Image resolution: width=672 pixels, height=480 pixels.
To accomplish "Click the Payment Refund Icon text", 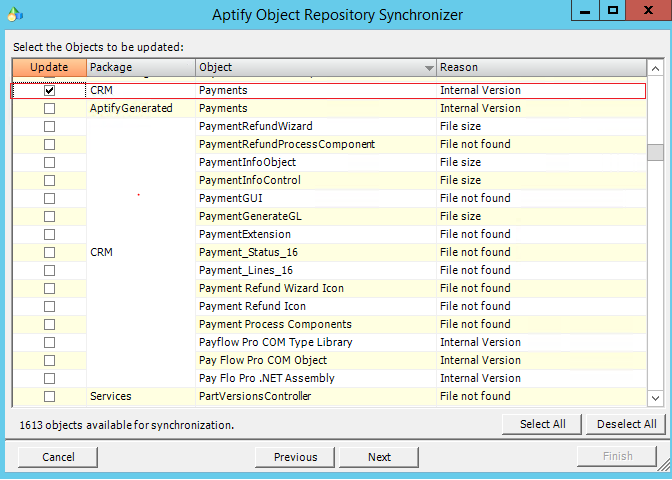I will 252,306.
